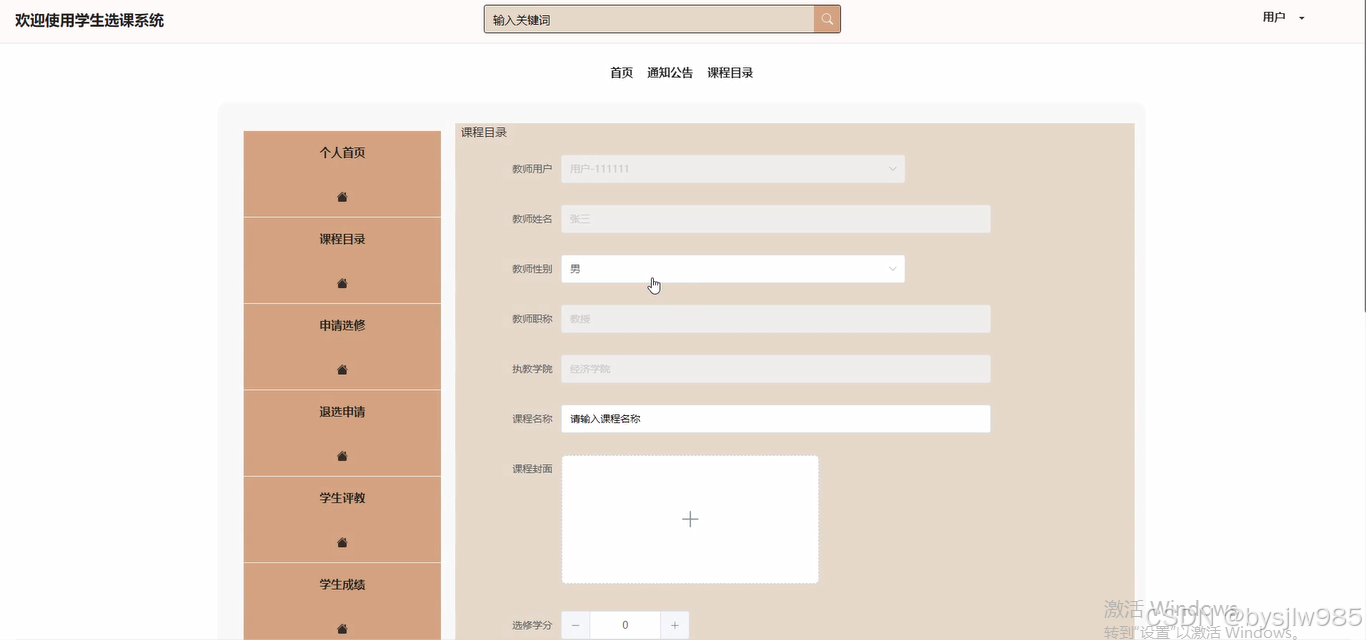Click the plus icon to upload 课程封面

coord(690,519)
